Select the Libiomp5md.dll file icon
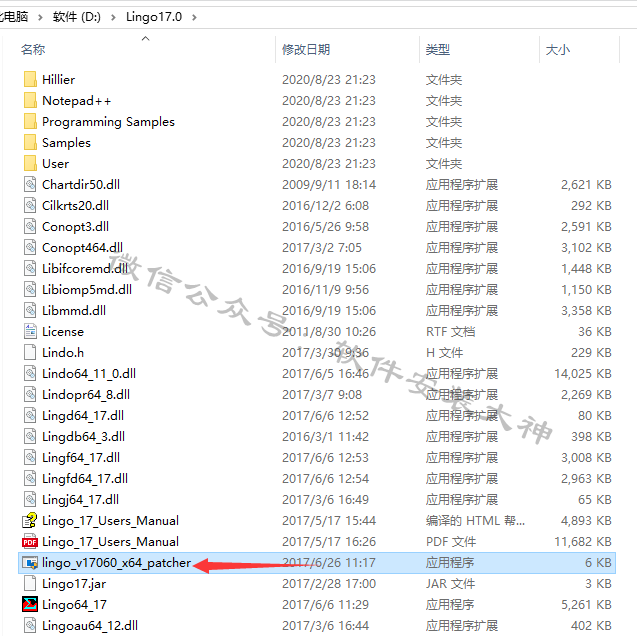637x636 pixels. [30, 290]
